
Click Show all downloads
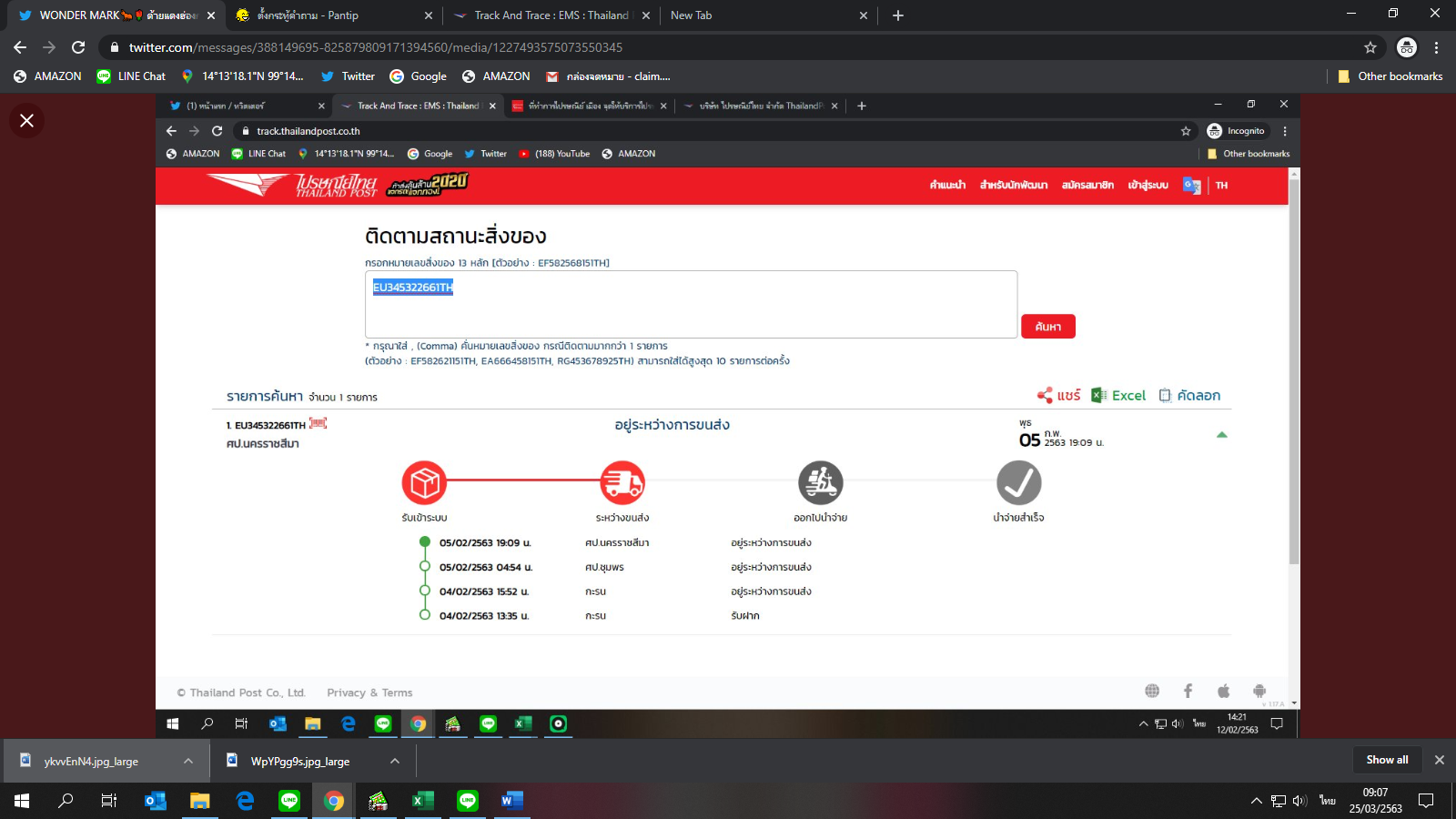[x=1387, y=761]
